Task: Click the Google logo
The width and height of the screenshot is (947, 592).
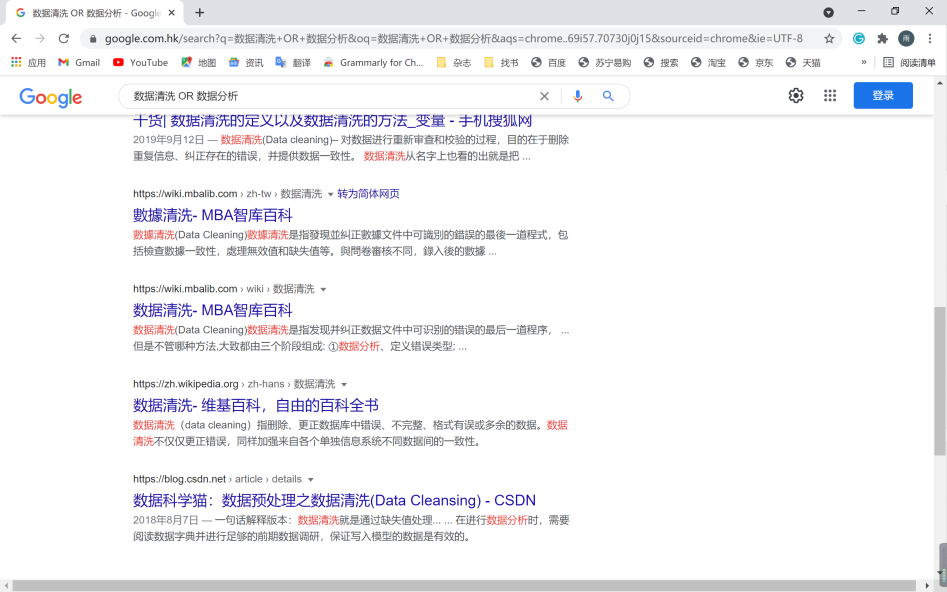Action: coord(51,97)
